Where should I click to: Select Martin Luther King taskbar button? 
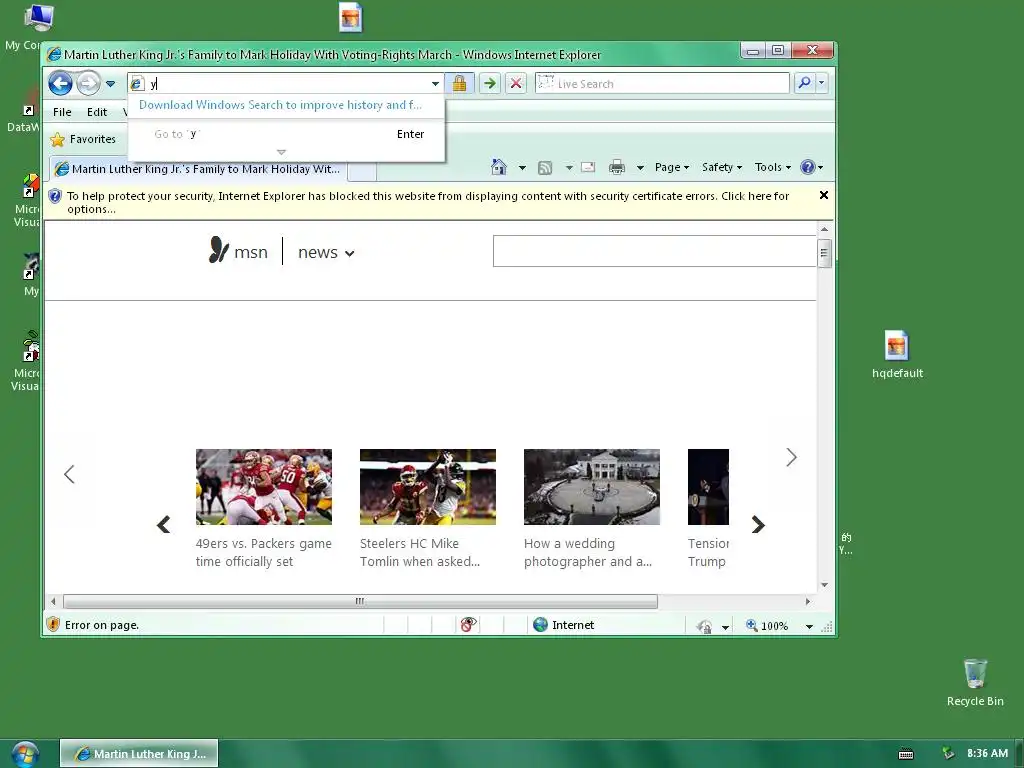(139, 754)
